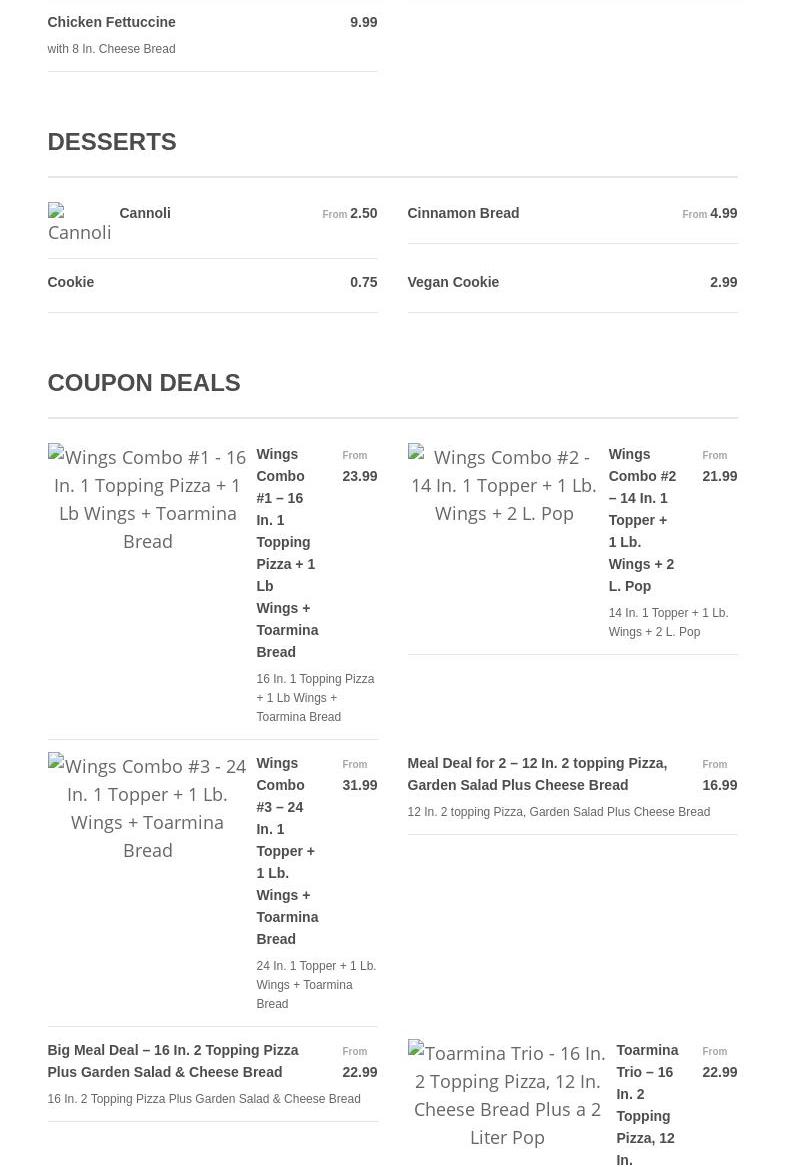
Task: Click the 23.99 price for Wings Combo #1
Action: [x=360, y=476]
